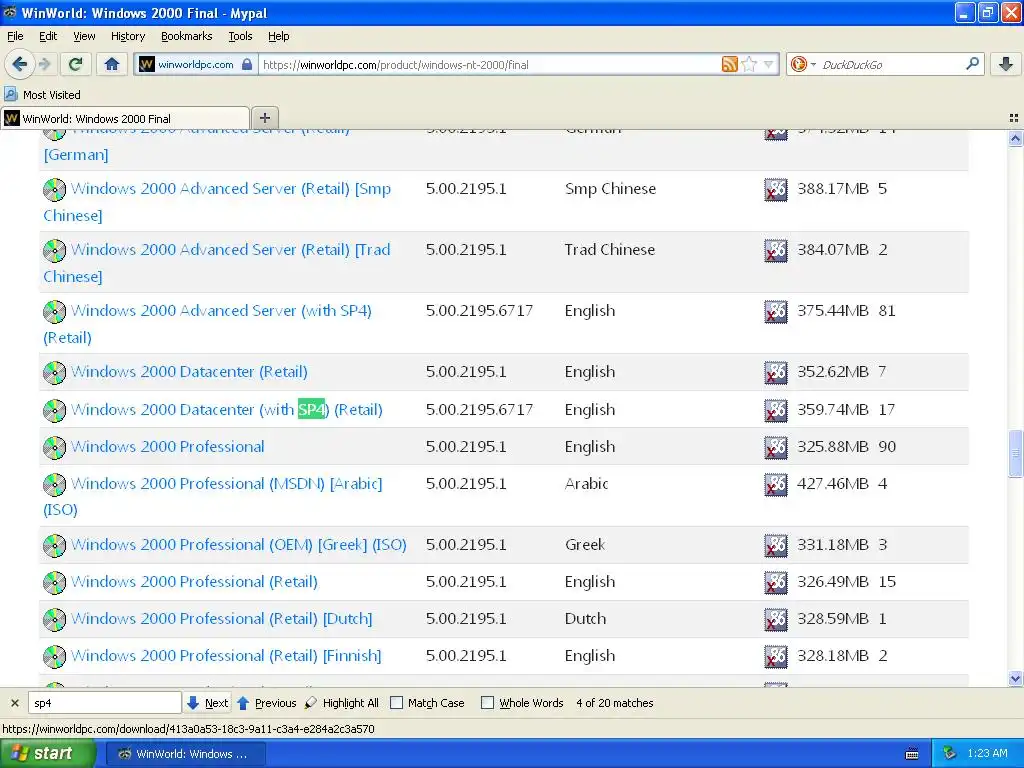
Task: Click the find bar text field containing sp4
Action: tap(104, 703)
